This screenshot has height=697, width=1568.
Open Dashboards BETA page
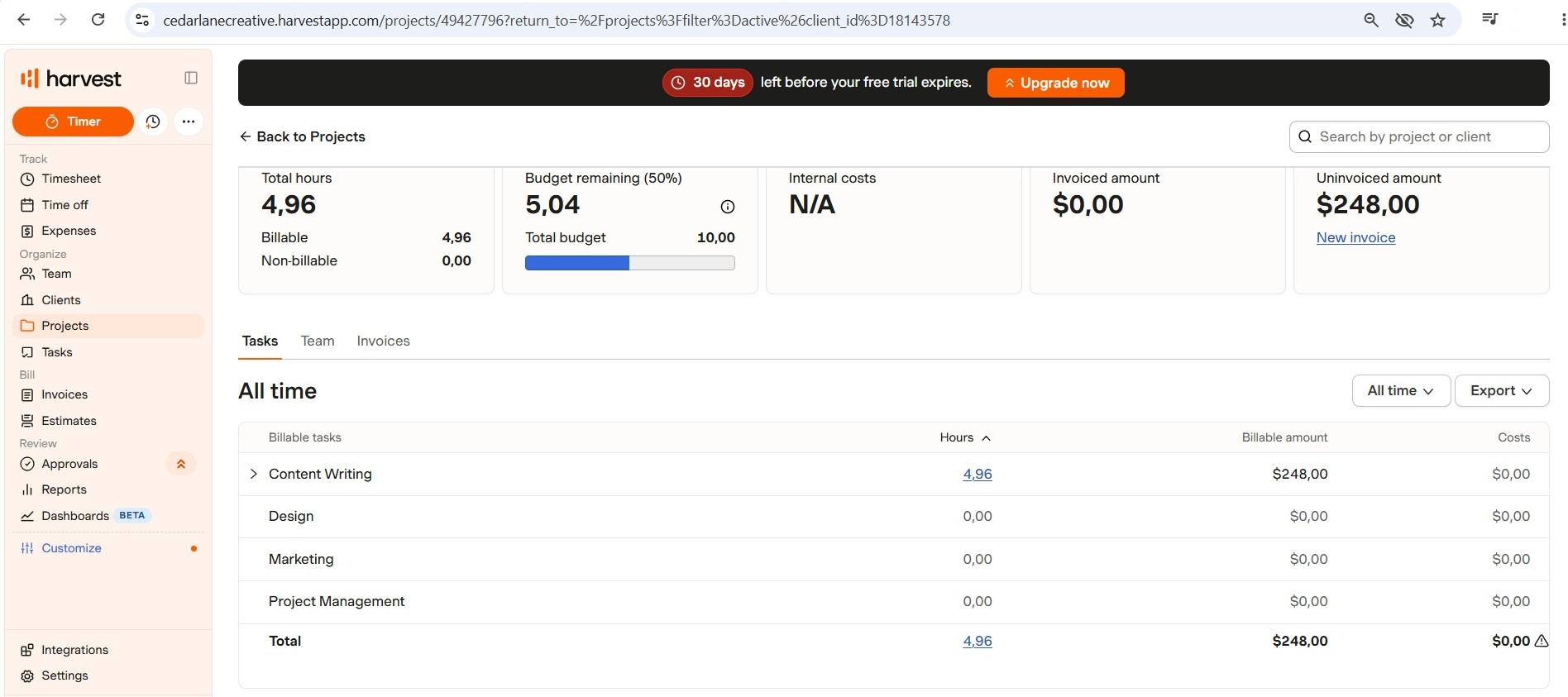108,516
